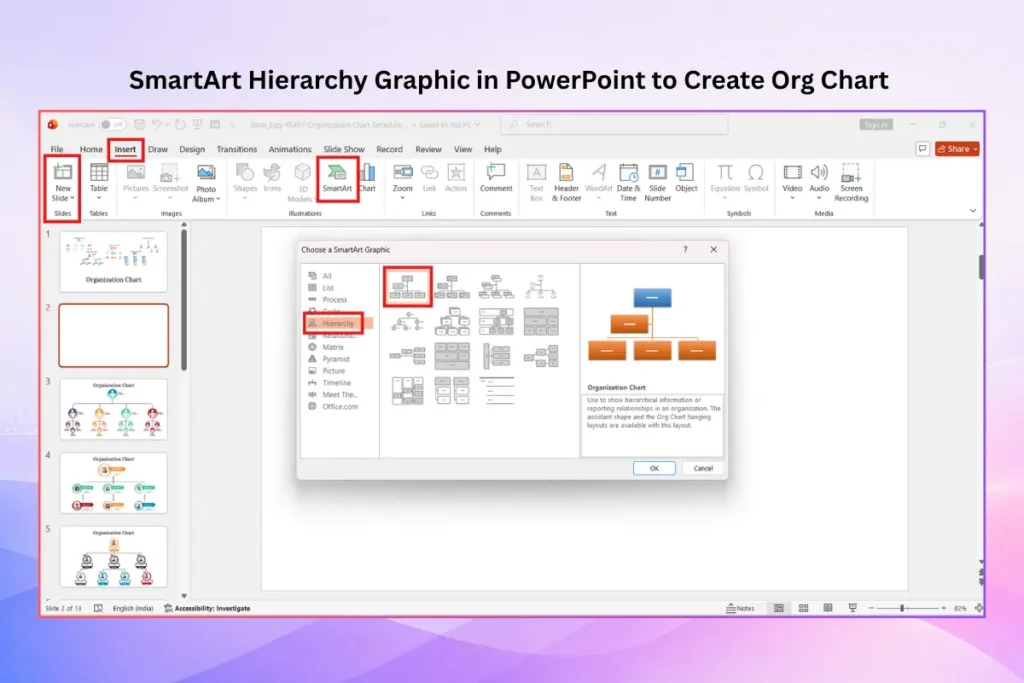
Task: Choose the layout thumbnail right of Organization Chart
Action: coord(452,286)
